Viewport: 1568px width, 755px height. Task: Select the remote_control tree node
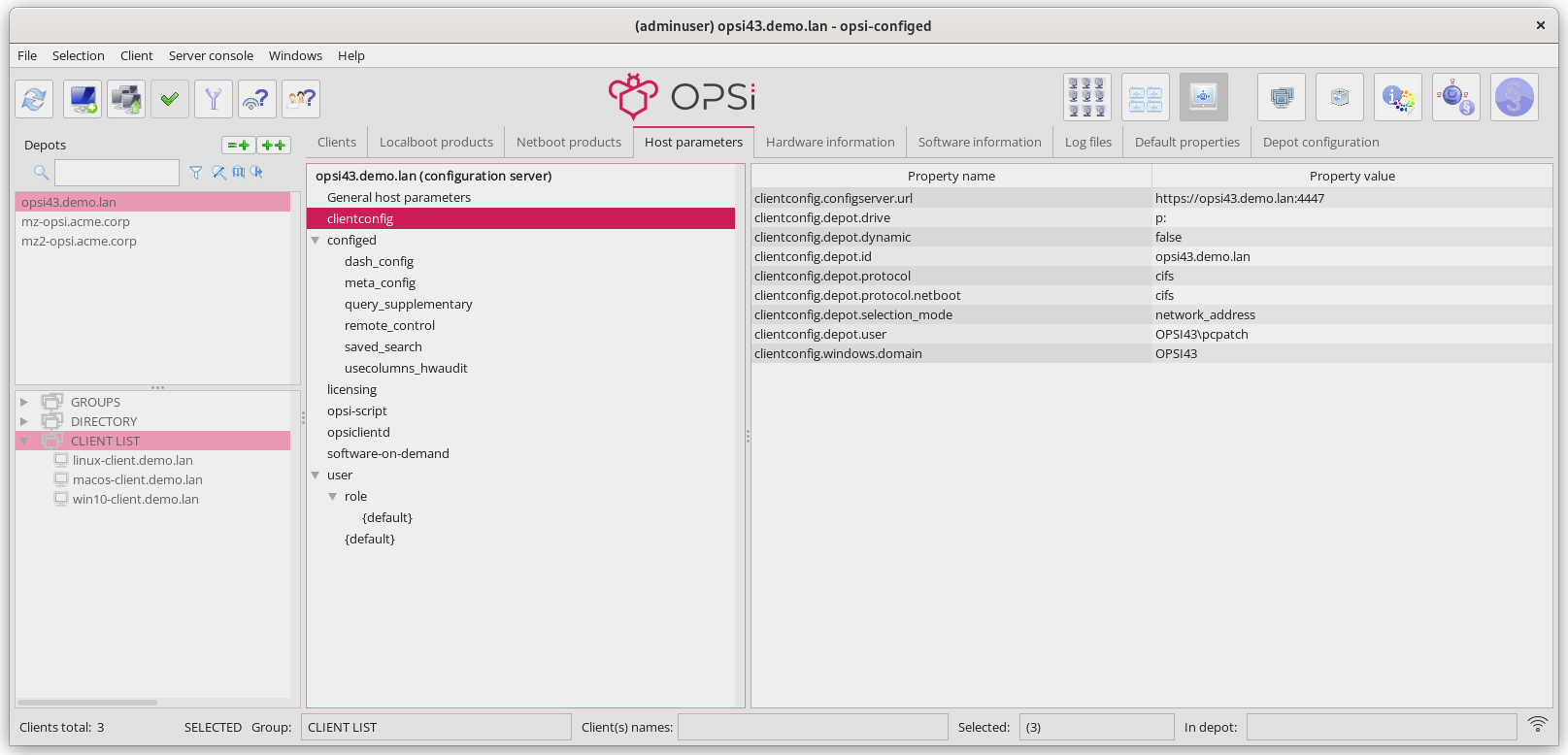pyautogui.click(x=389, y=325)
